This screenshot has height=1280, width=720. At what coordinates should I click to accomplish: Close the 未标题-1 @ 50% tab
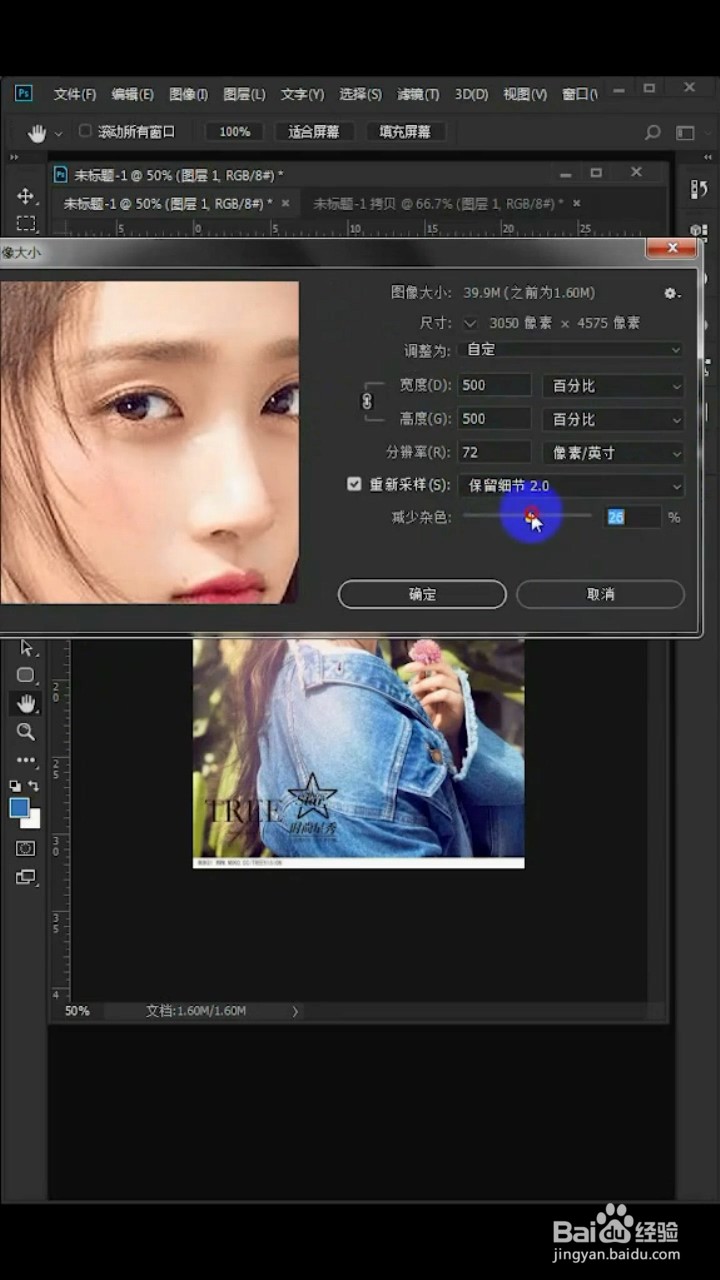[x=285, y=203]
